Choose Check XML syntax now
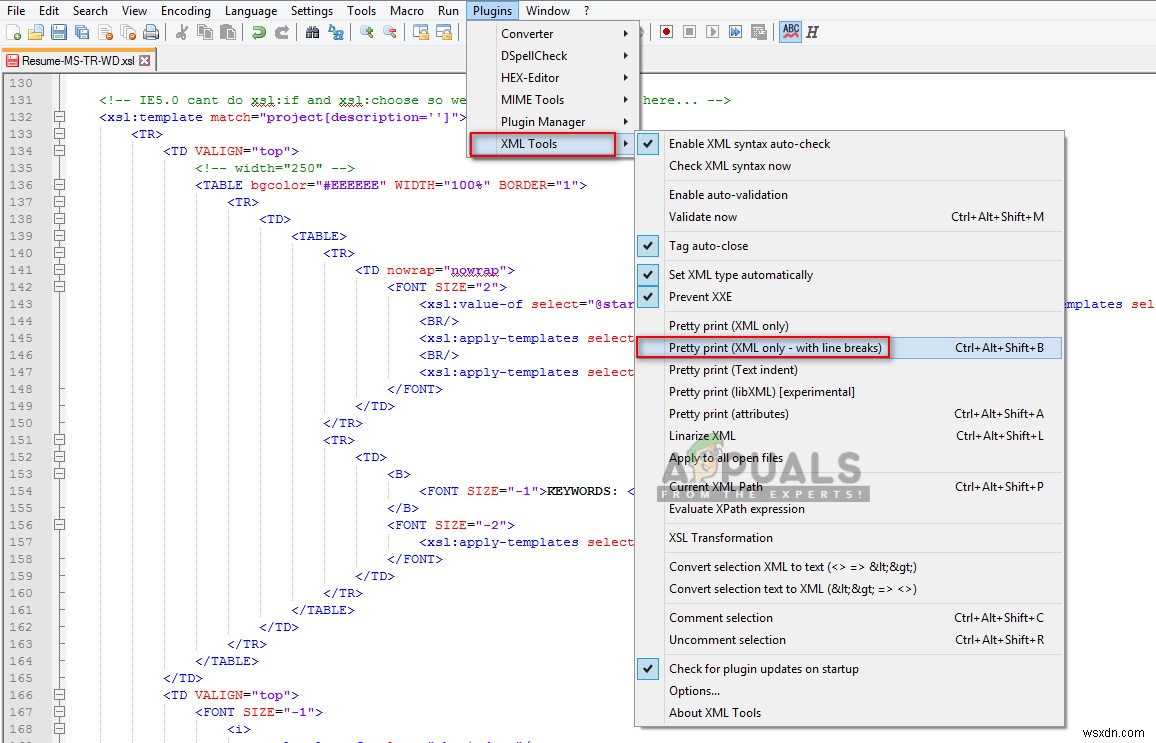This screenshot has height=743, width=1156. (849, 166)
